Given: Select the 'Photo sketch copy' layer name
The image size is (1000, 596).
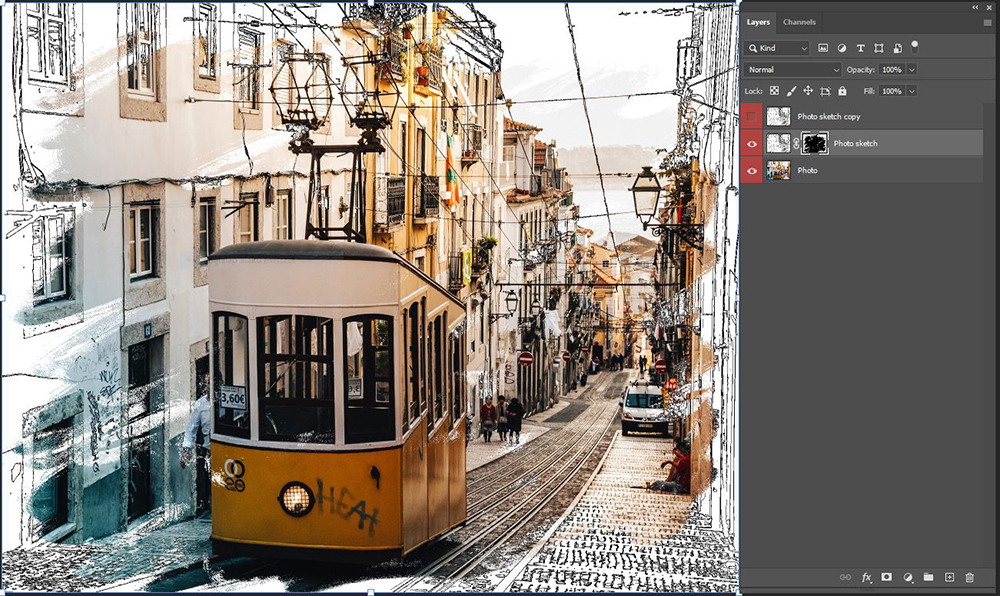Looking at the screenshot, I should tap(828, 117).
